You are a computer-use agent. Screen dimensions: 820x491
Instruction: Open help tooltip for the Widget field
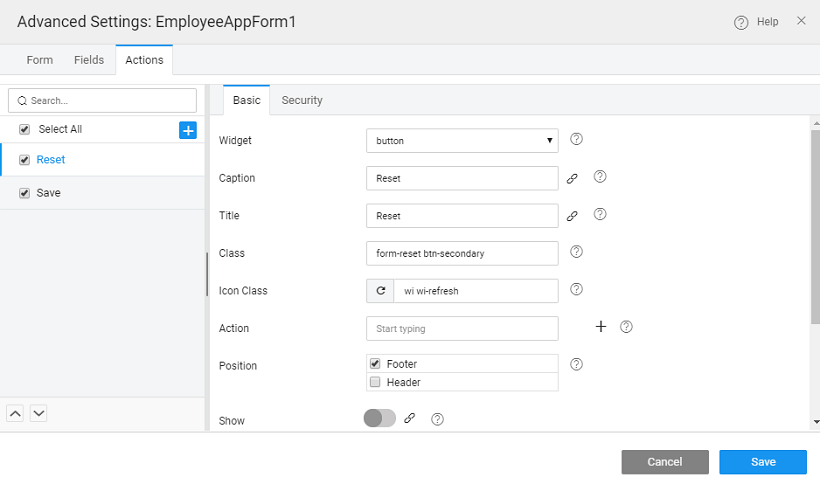coord(576,140)
